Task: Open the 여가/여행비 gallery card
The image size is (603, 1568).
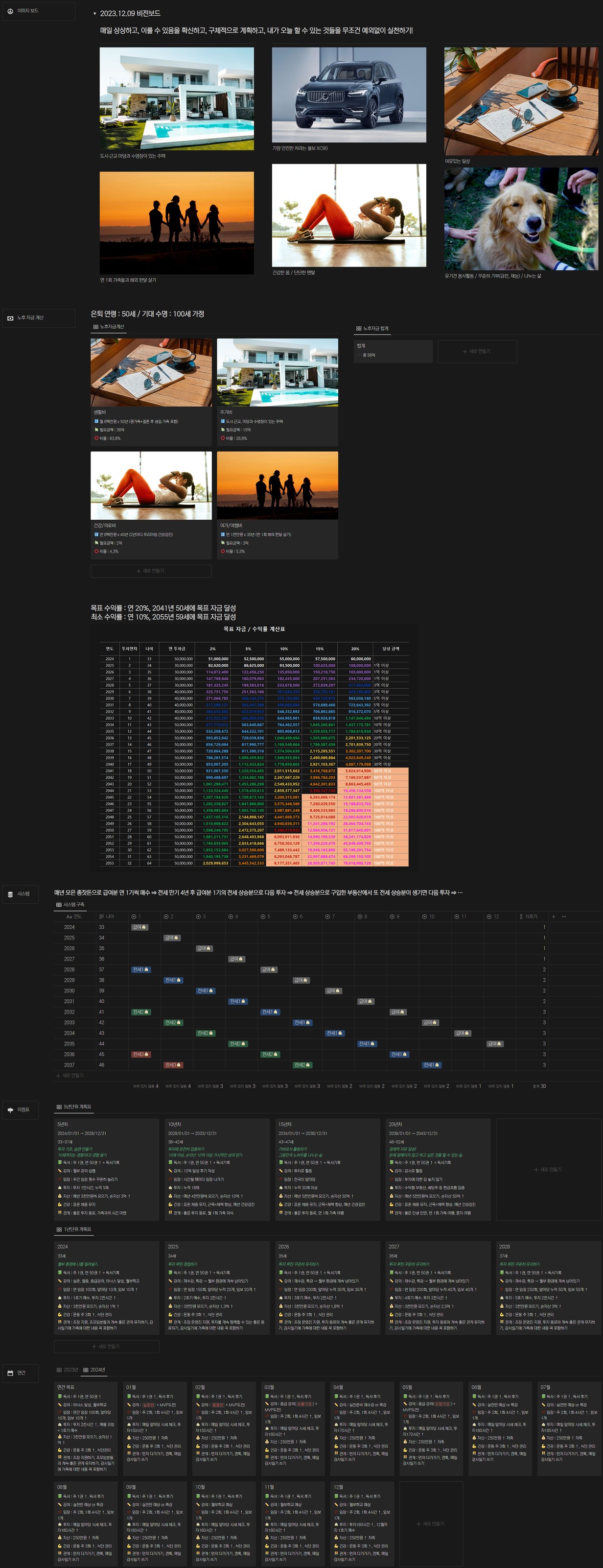Action: pyautogui.click(x=278, y=505)
